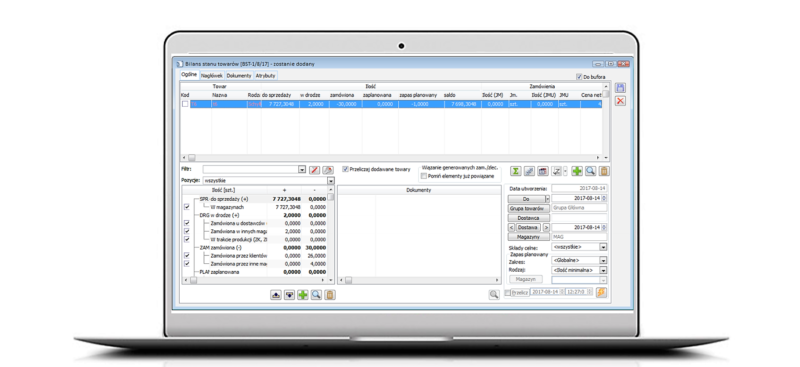Open the Pozycje wszystkie dropdown
This screenshot has width=800, height=367.
pyautogui.click(x=331, y=181)
